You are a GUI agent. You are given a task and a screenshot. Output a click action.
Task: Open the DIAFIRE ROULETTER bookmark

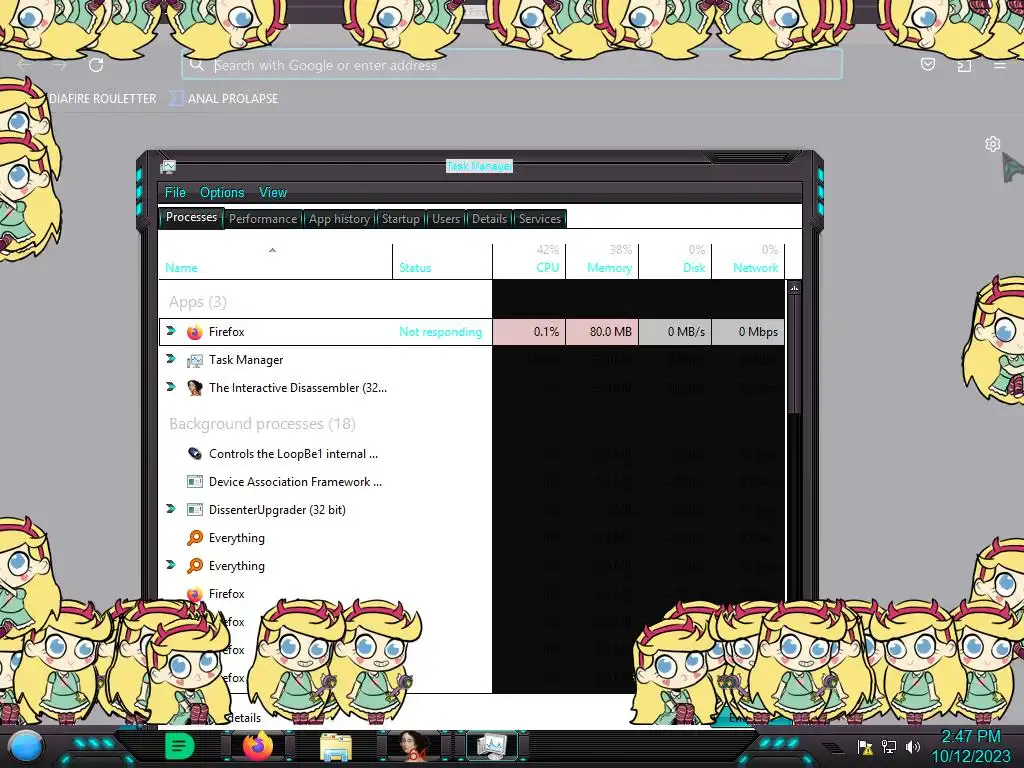[103, 99]
